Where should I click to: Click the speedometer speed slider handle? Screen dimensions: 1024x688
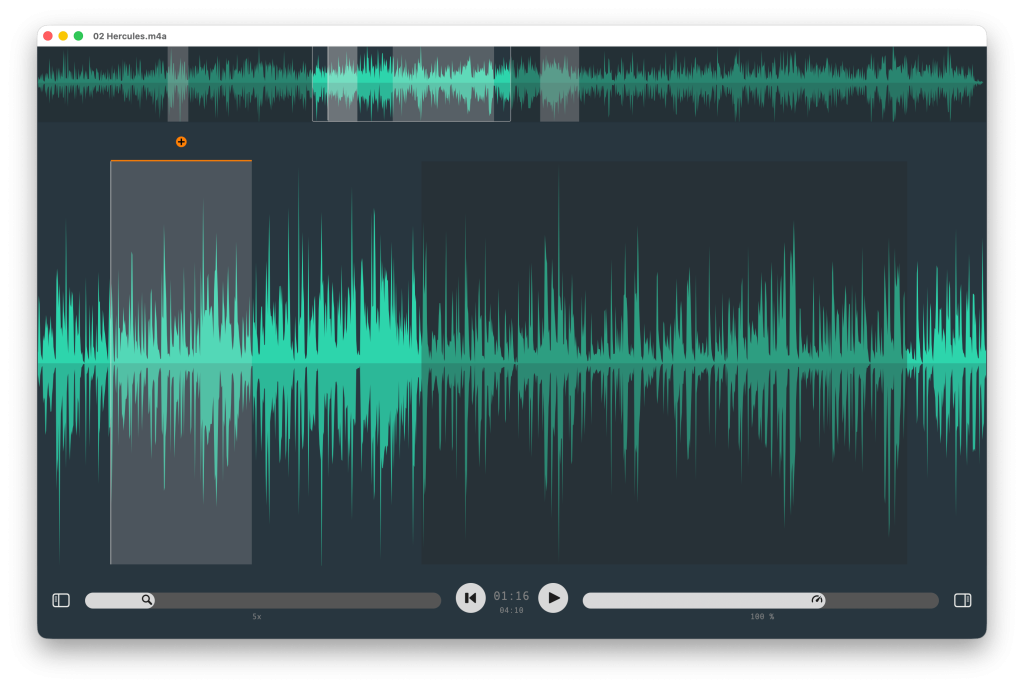(817, 600)
